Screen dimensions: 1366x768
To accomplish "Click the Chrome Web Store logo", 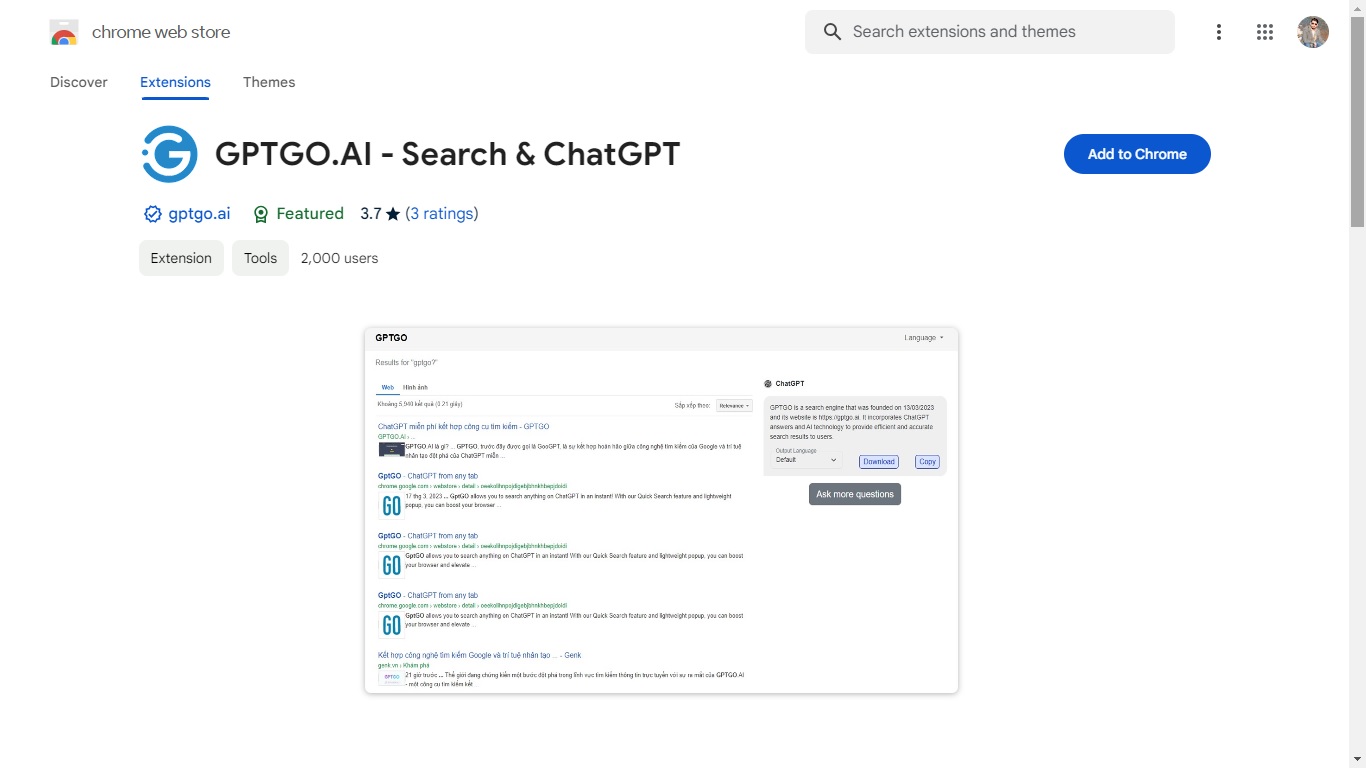I will coord(64,31).
